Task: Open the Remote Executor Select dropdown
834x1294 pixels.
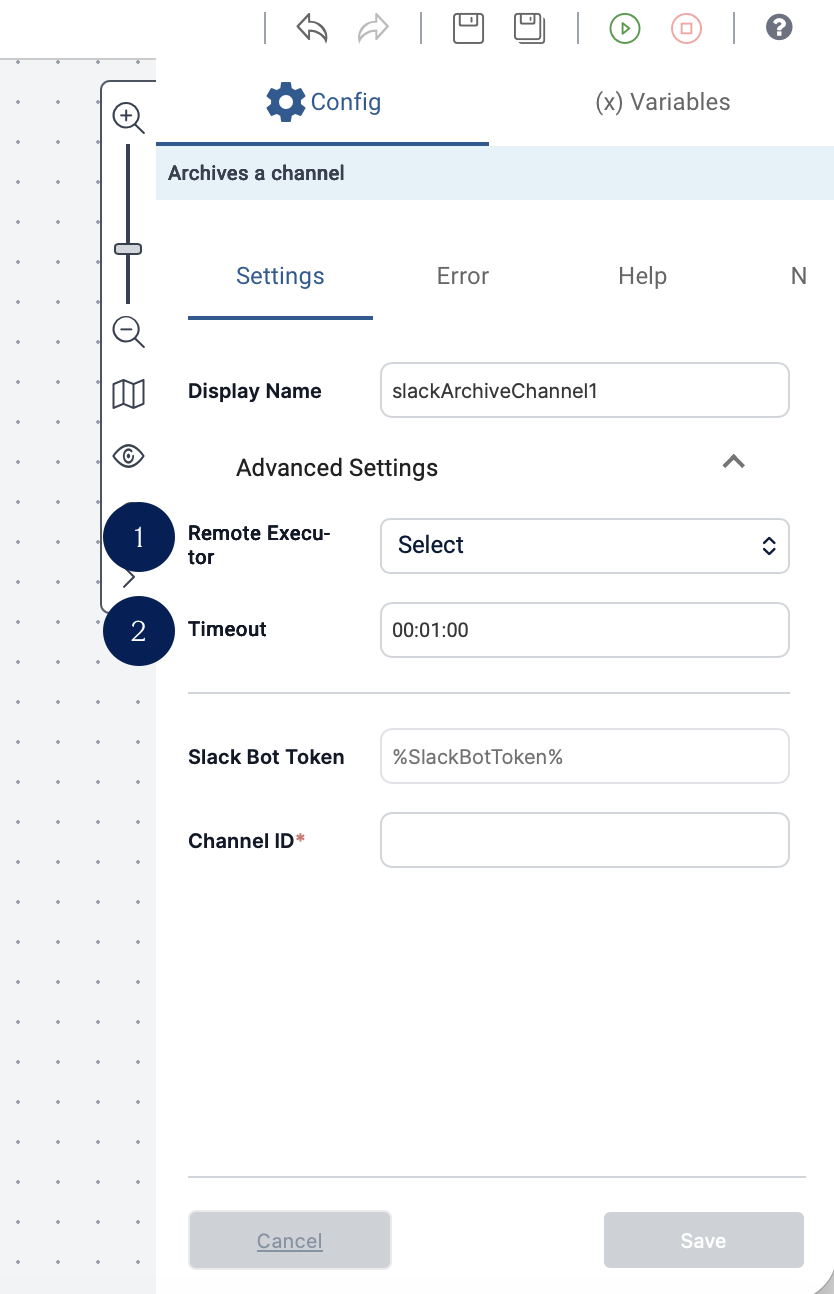Action: [584, 545]
